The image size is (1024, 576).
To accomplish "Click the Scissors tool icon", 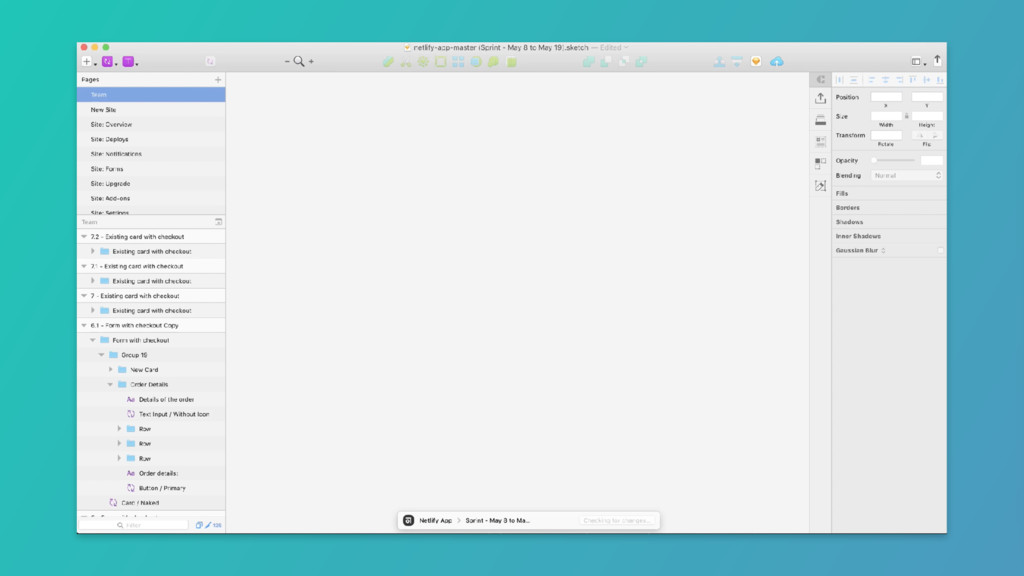I will pos(406,61).
